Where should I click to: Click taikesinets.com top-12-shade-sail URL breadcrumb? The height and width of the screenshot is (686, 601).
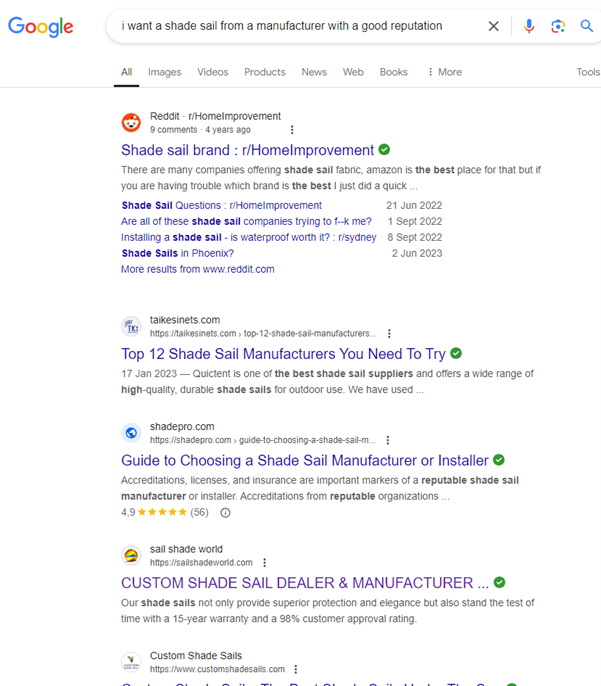pyautogui.click(x=263, y=333)
